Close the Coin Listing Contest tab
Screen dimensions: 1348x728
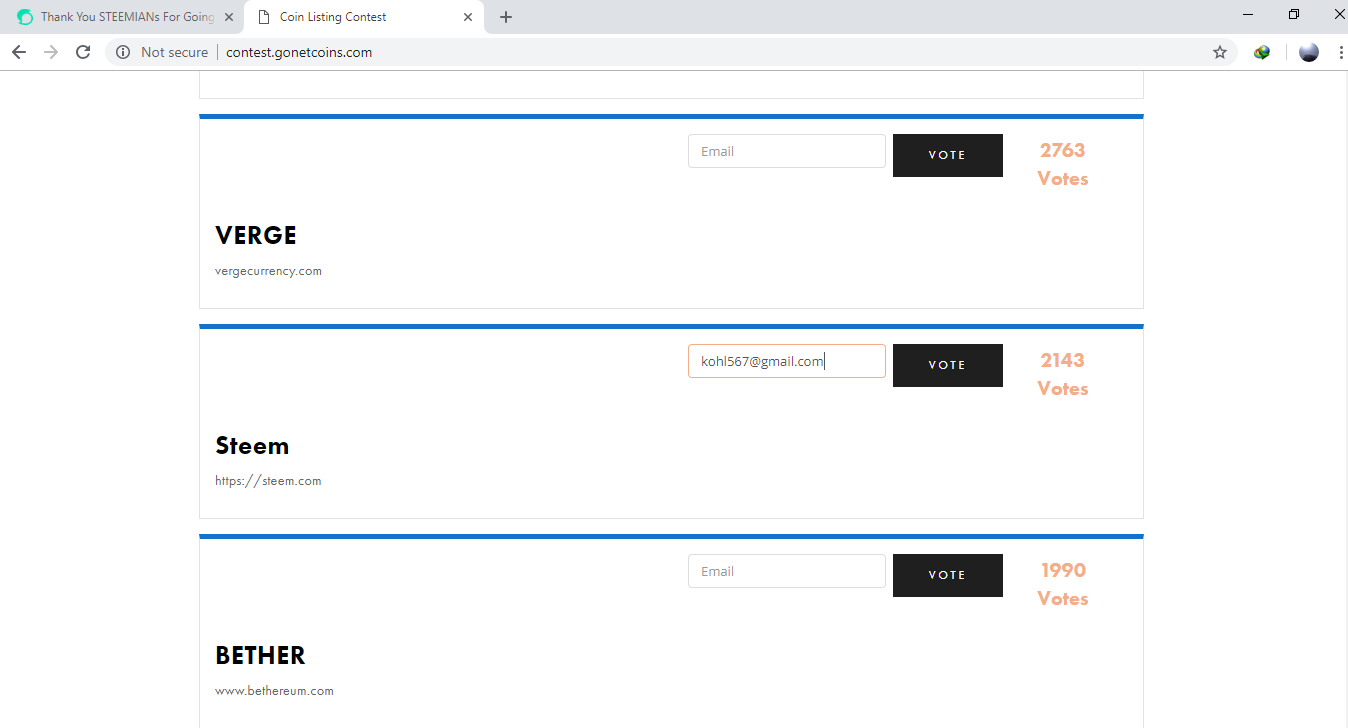(468, 17)
